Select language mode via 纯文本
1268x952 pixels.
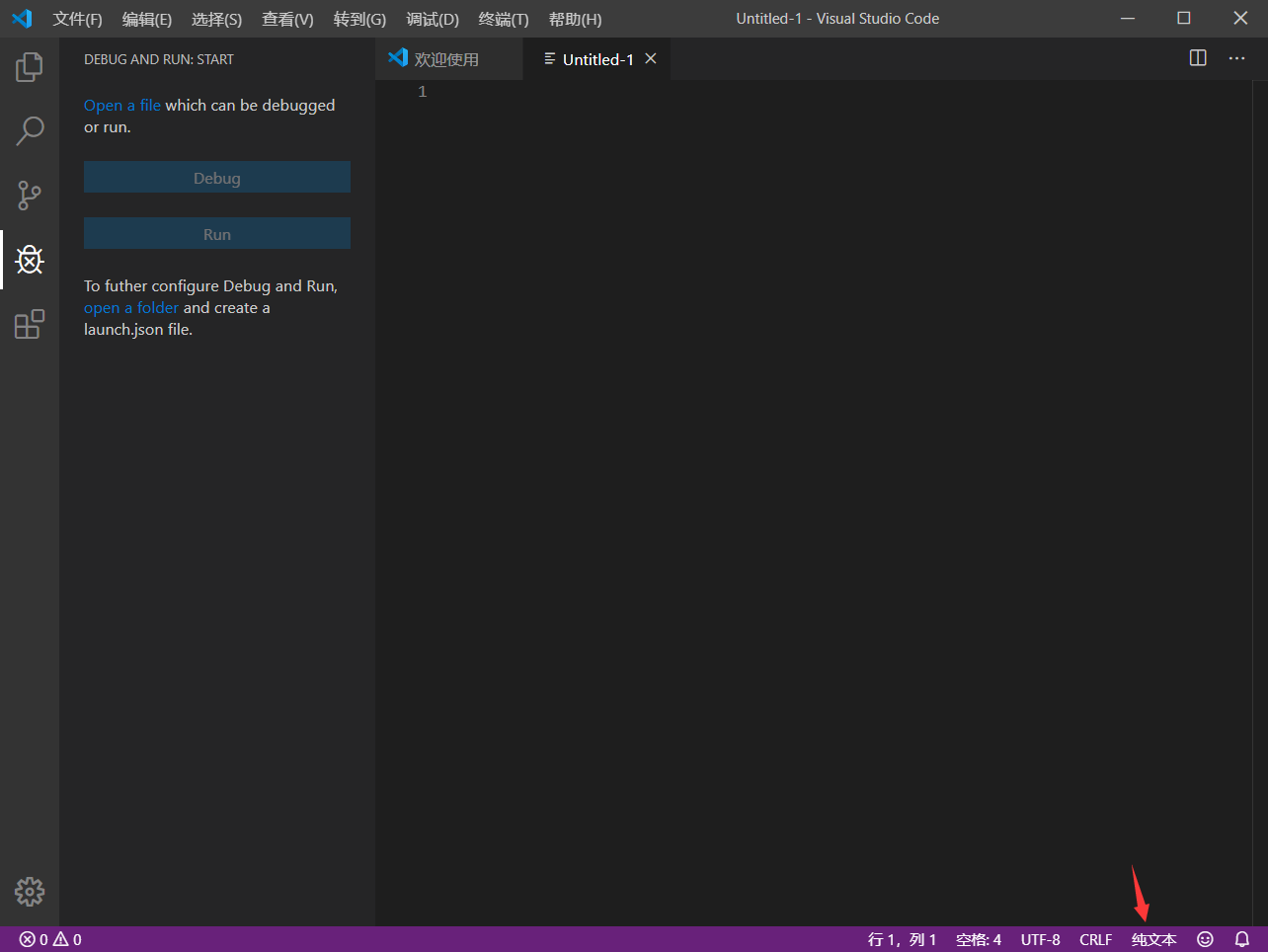point(1154,939)
